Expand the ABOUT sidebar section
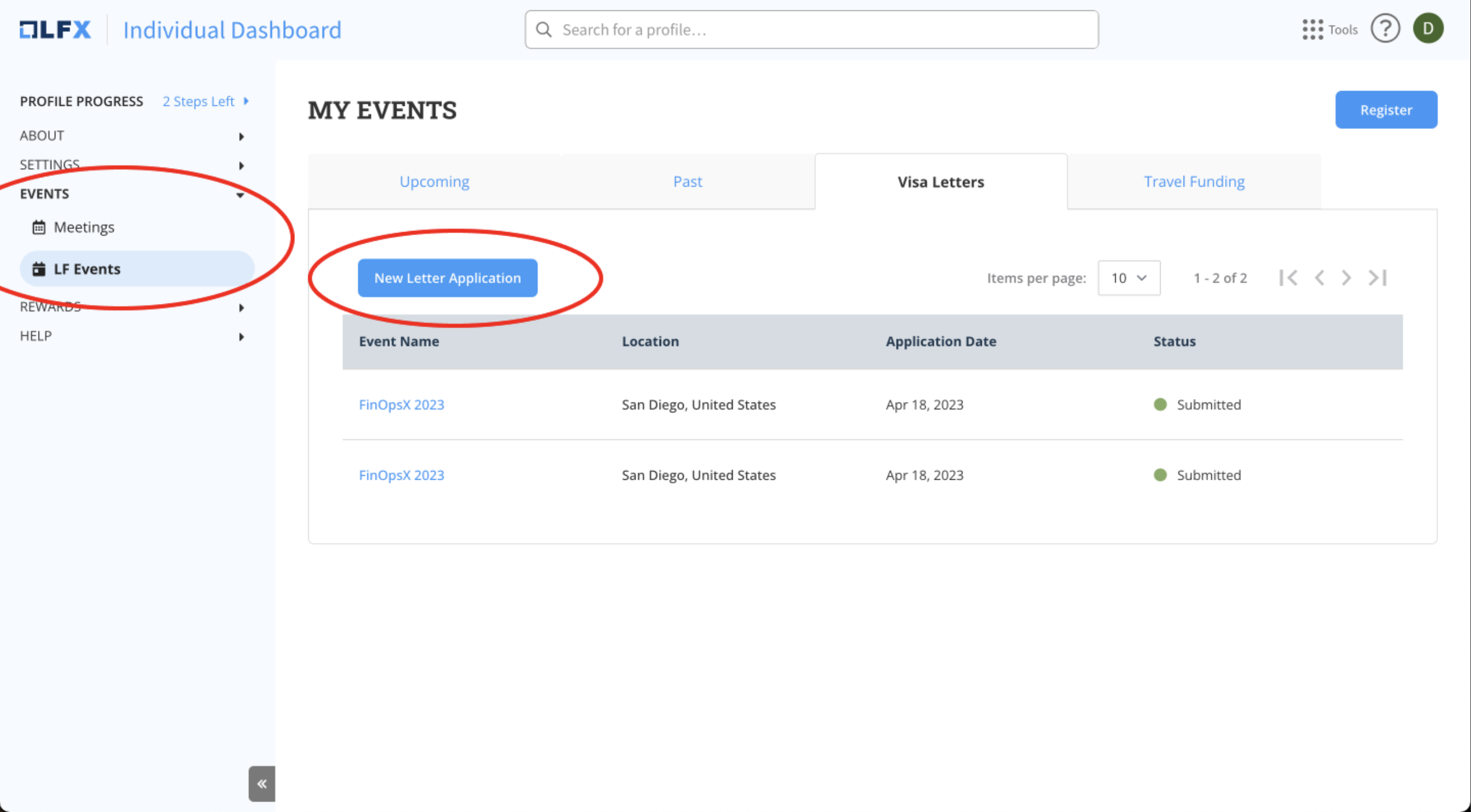This screenshot has height=812, width=1471. [x=132, y=136]
